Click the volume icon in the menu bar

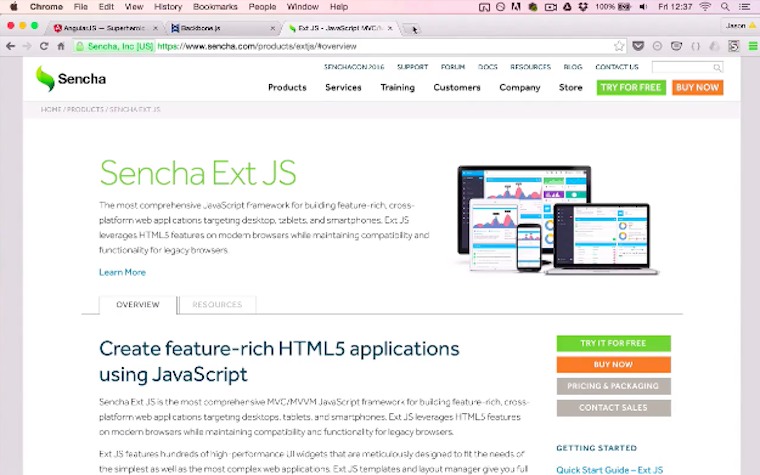(x=643, y=7)
